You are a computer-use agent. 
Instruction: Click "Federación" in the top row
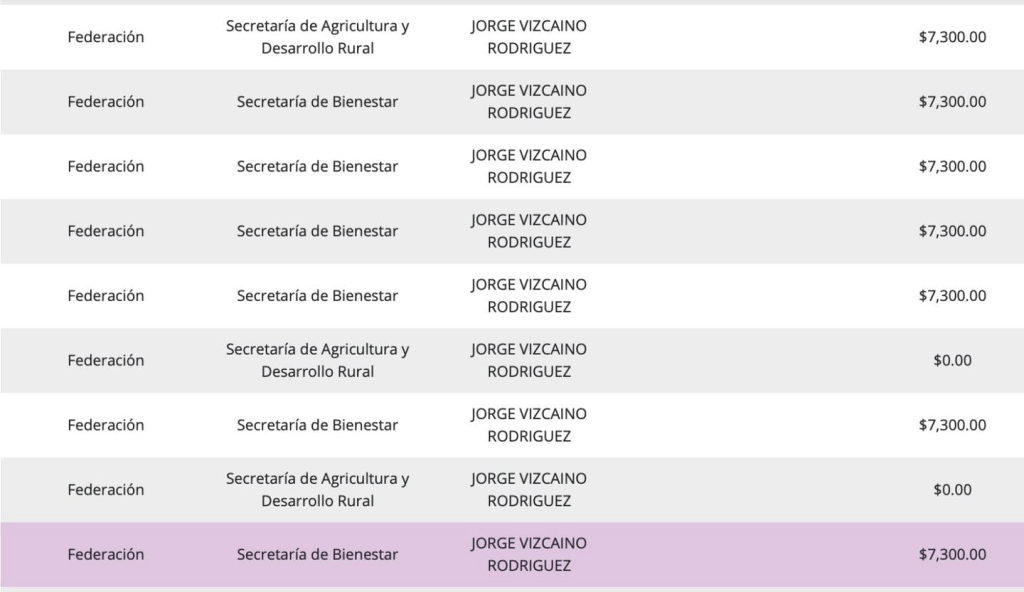[x=105, y=37]
